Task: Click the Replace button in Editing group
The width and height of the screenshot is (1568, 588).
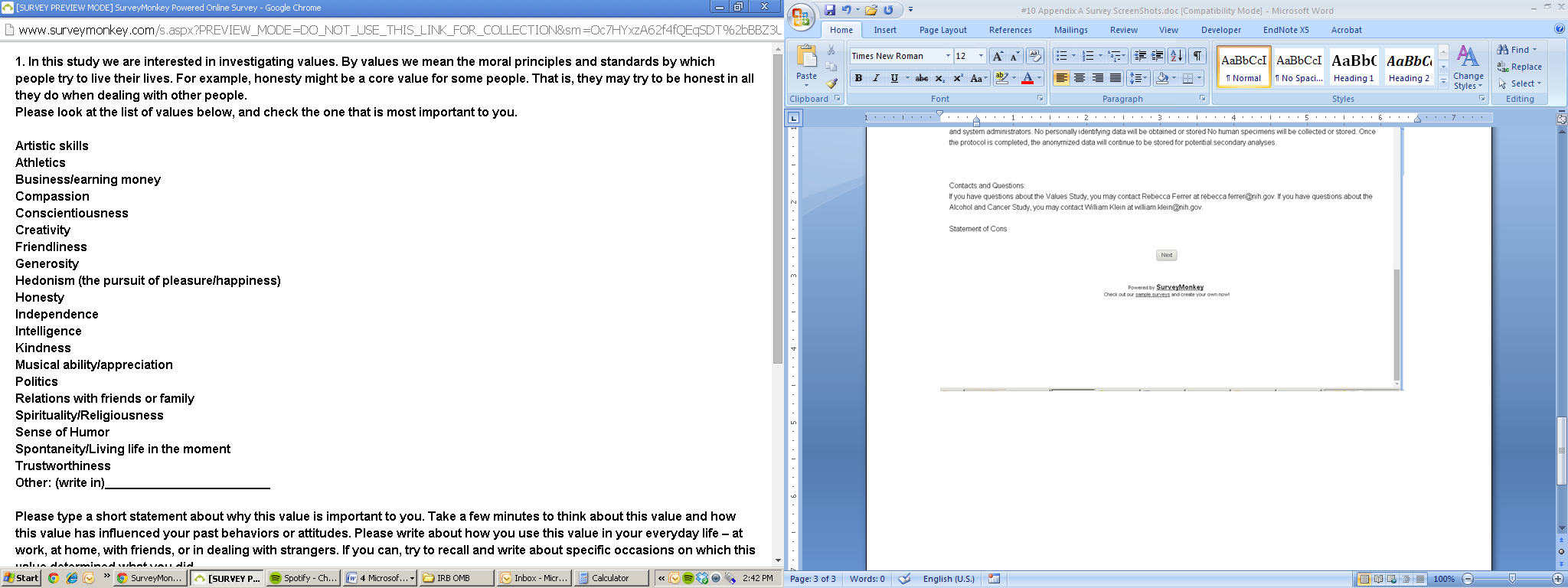Action: click(x=1519, y=67)
